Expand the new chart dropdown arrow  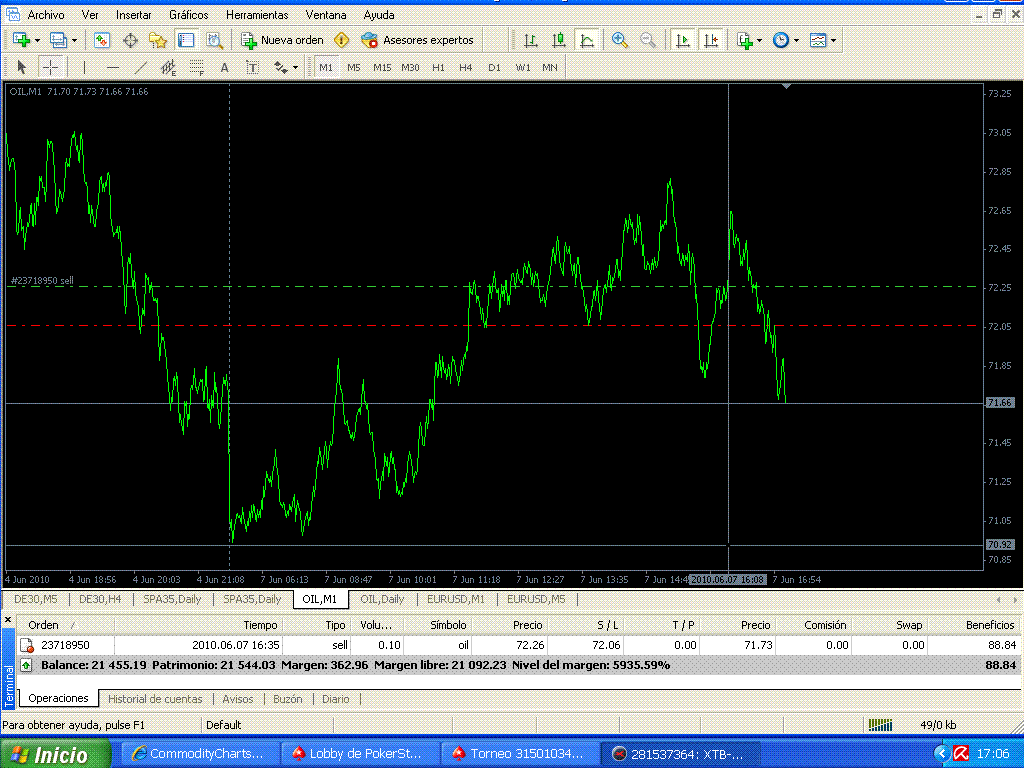(37, 40)
